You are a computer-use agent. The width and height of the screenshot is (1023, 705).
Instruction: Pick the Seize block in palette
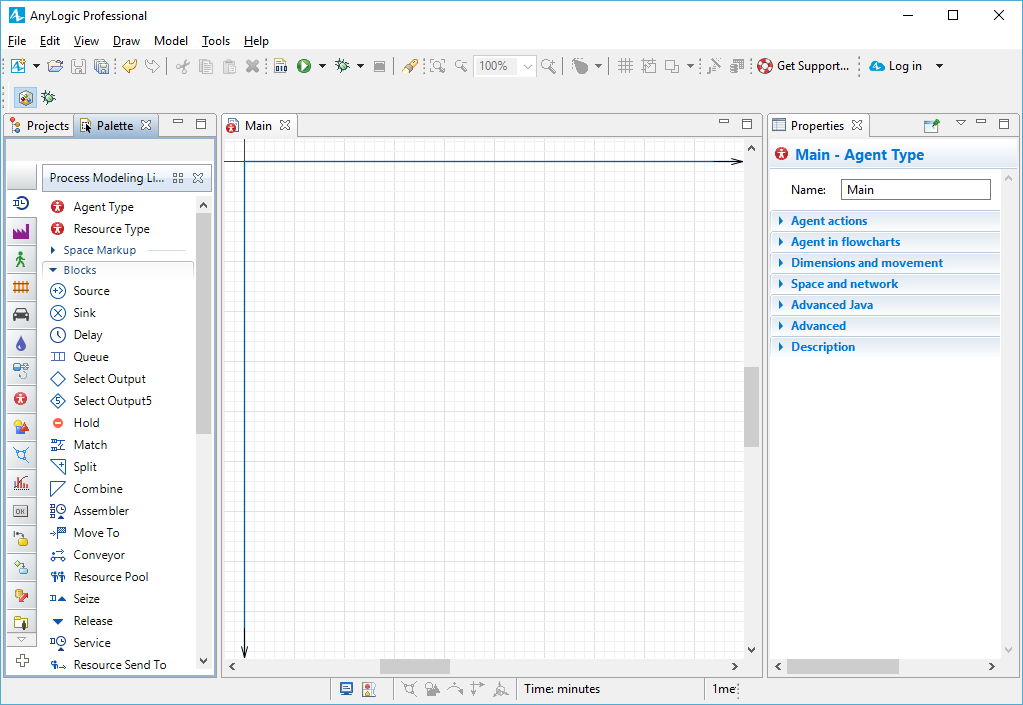point(74,599)
